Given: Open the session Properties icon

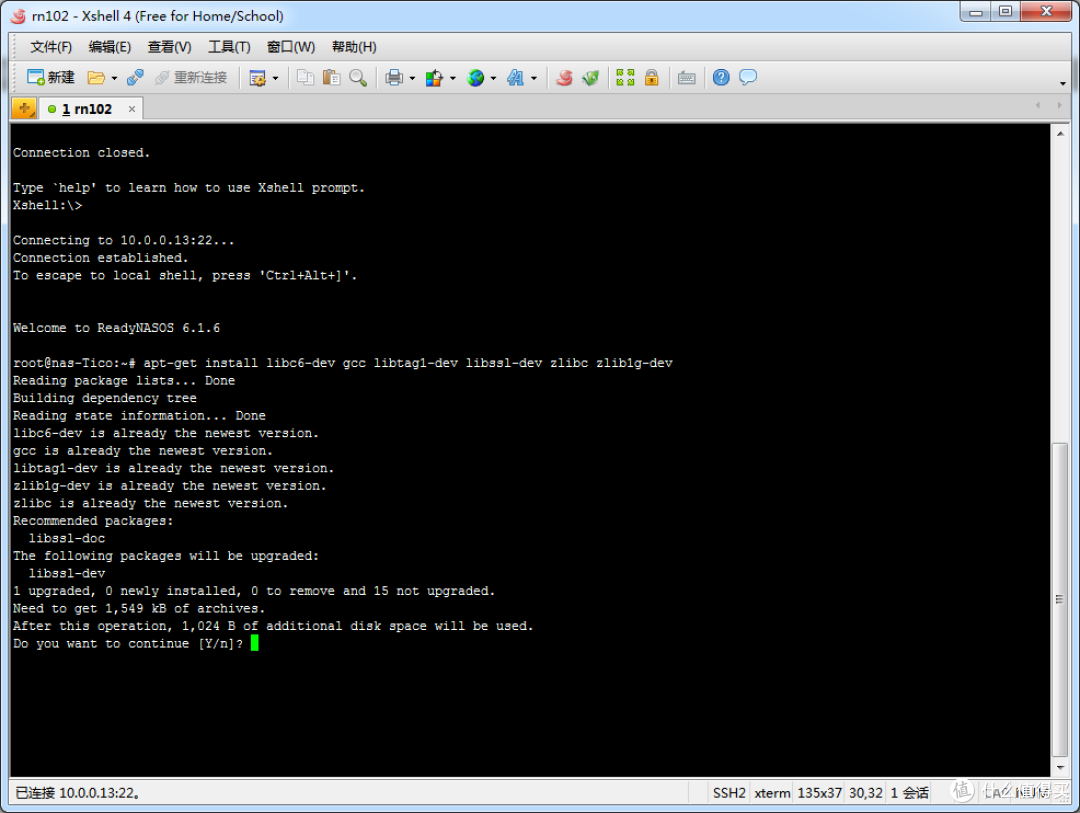Looking at the screenshot, I should 258,78.
